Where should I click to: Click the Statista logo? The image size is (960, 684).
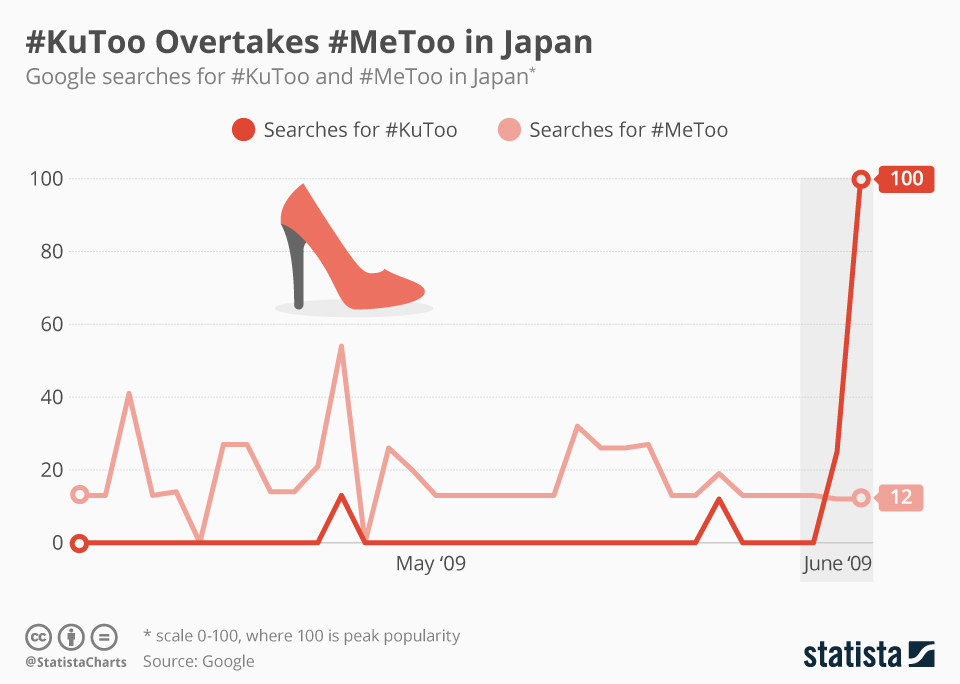(869, 655)
